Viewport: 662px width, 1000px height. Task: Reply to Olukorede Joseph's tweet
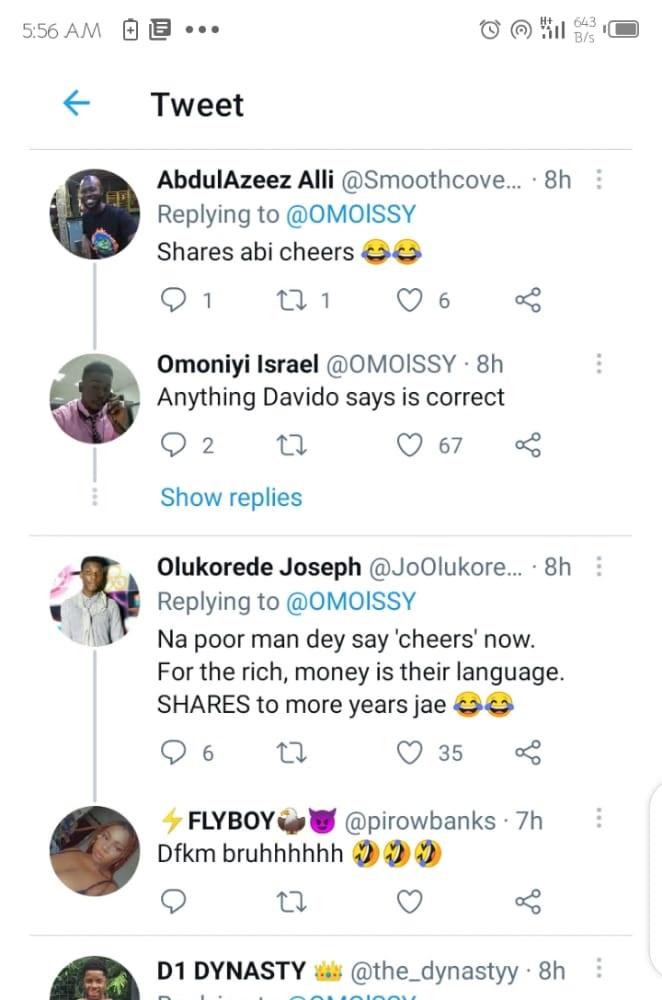[174, 753]
